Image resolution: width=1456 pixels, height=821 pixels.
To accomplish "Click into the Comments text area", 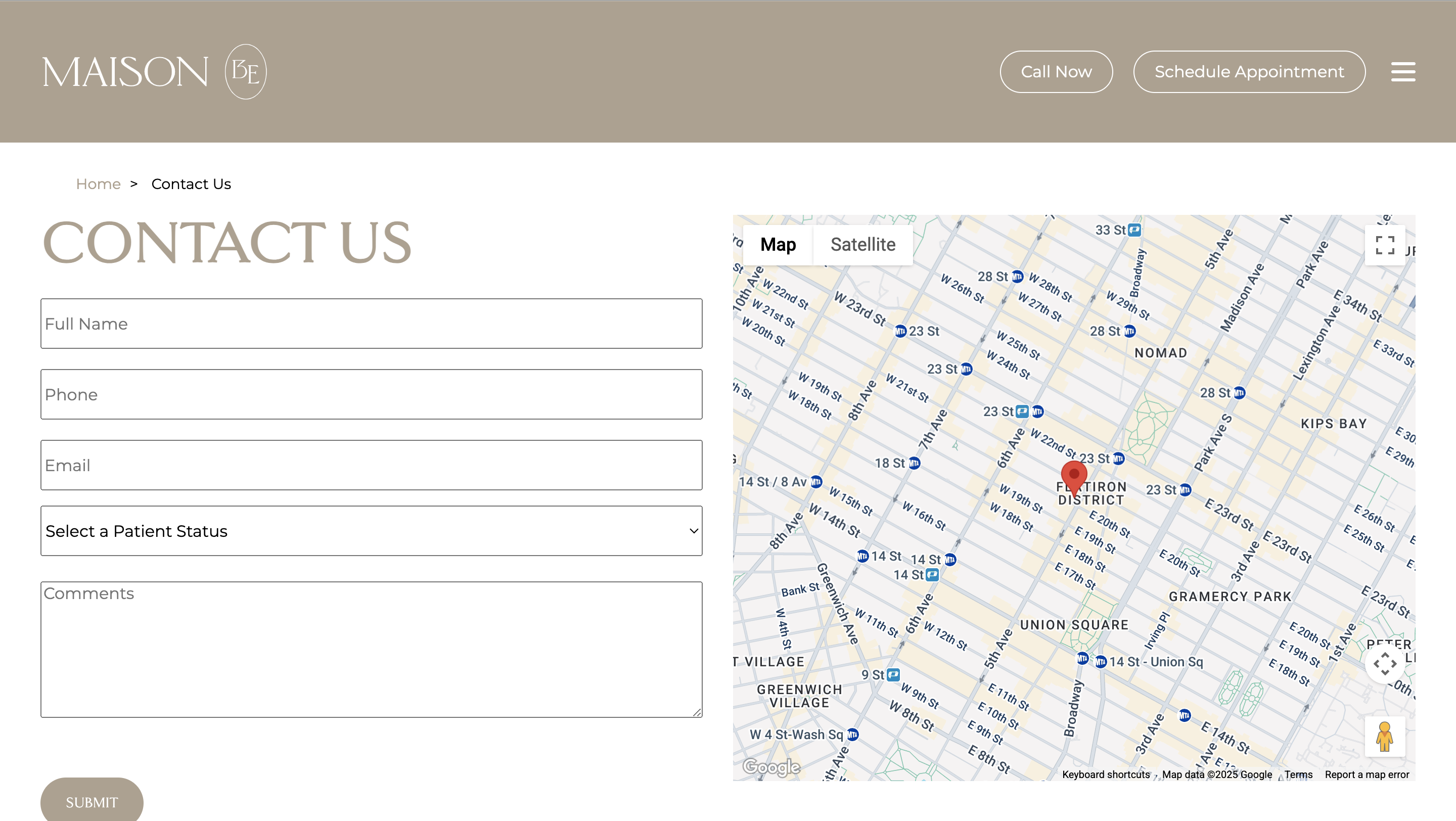I will [372, 650].
